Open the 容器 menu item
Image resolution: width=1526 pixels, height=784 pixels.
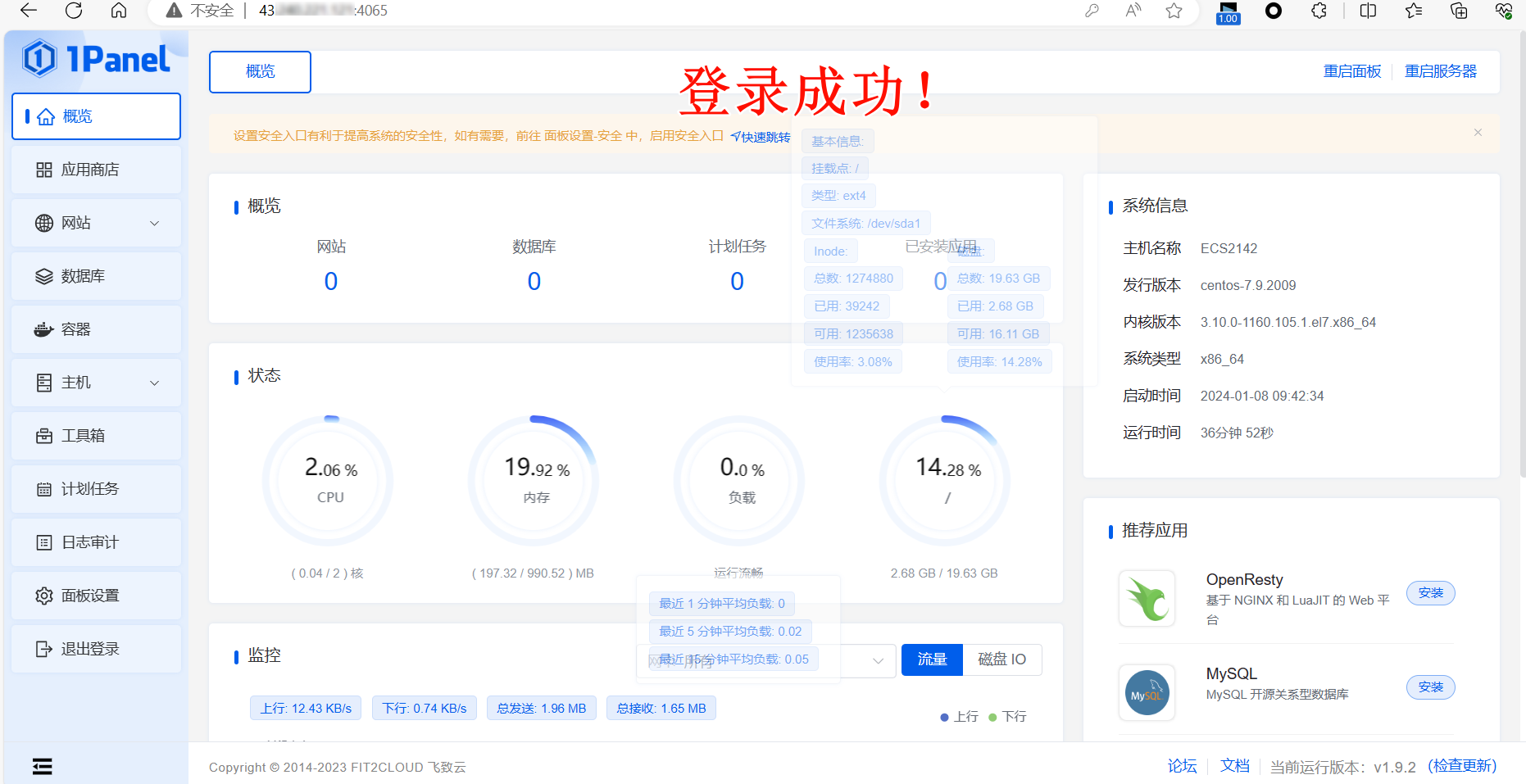(96, 329)
